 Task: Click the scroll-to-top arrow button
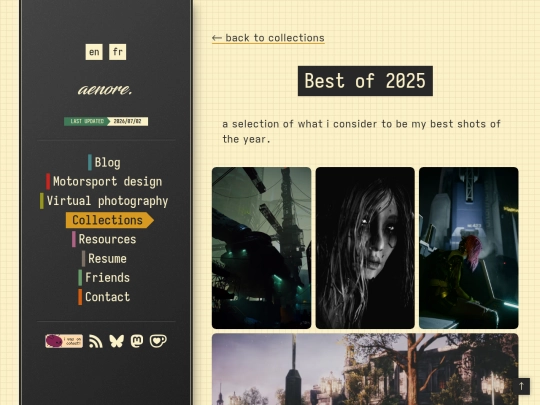click(521, 386)
